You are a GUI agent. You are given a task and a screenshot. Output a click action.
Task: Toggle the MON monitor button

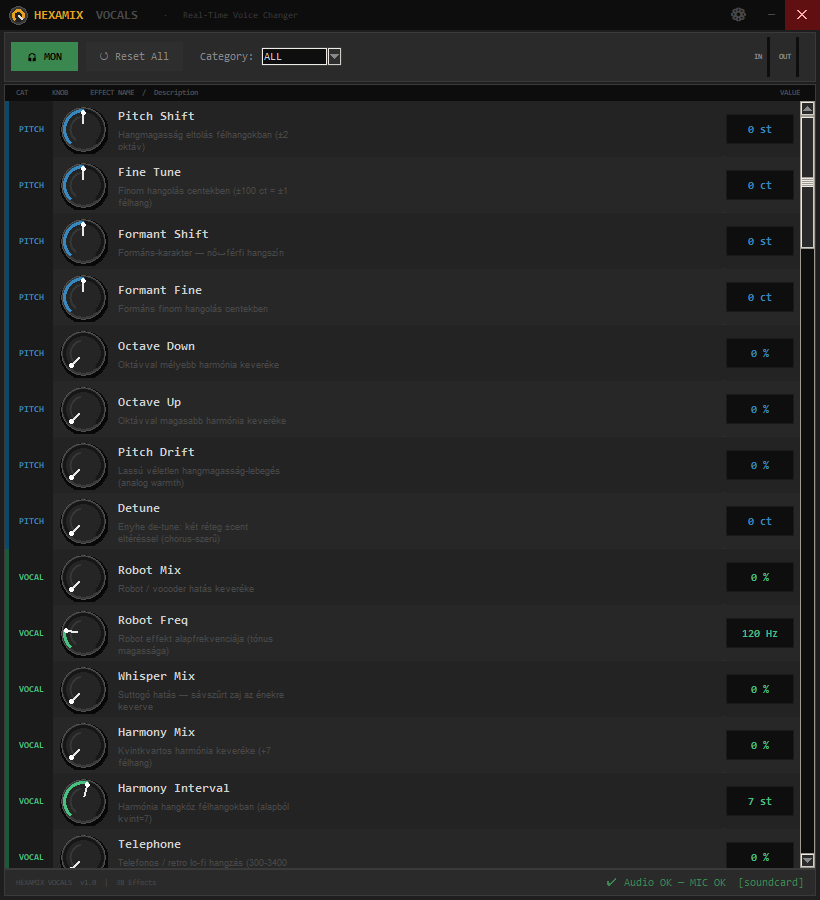[45, 56]
